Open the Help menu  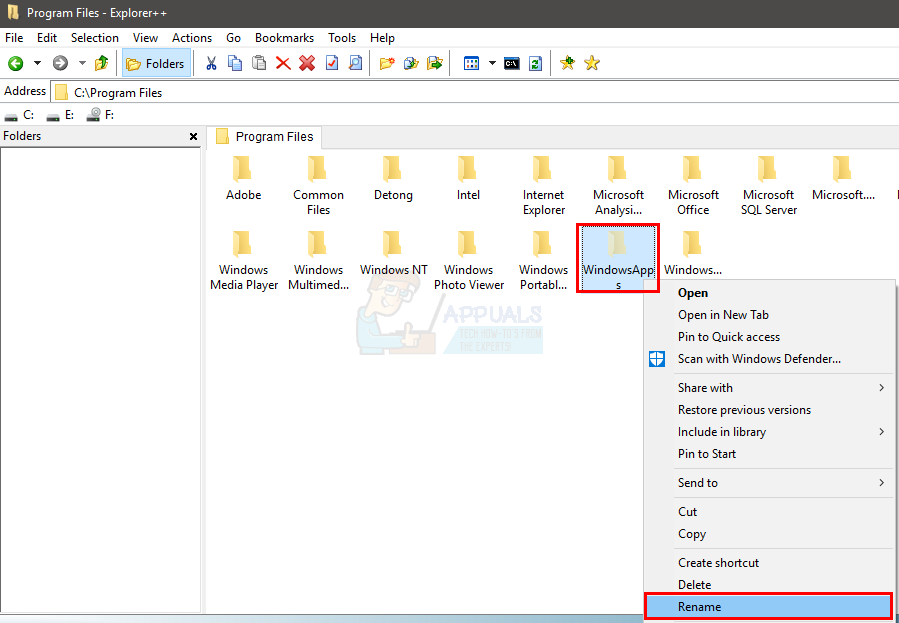(x=382, y=38)
